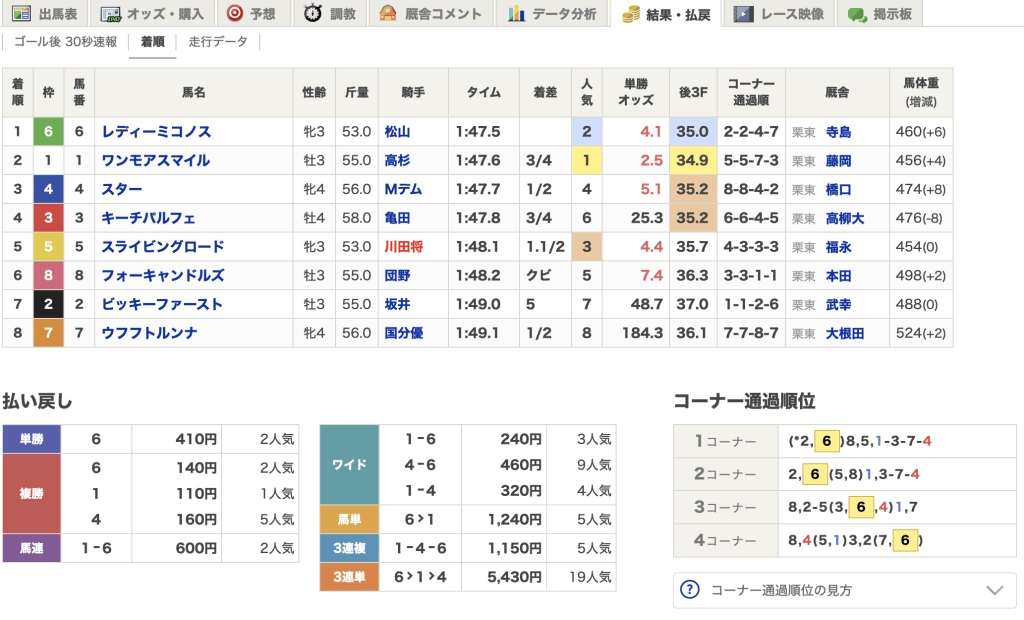Open jockey 亀田 profile

pos(397,218)
